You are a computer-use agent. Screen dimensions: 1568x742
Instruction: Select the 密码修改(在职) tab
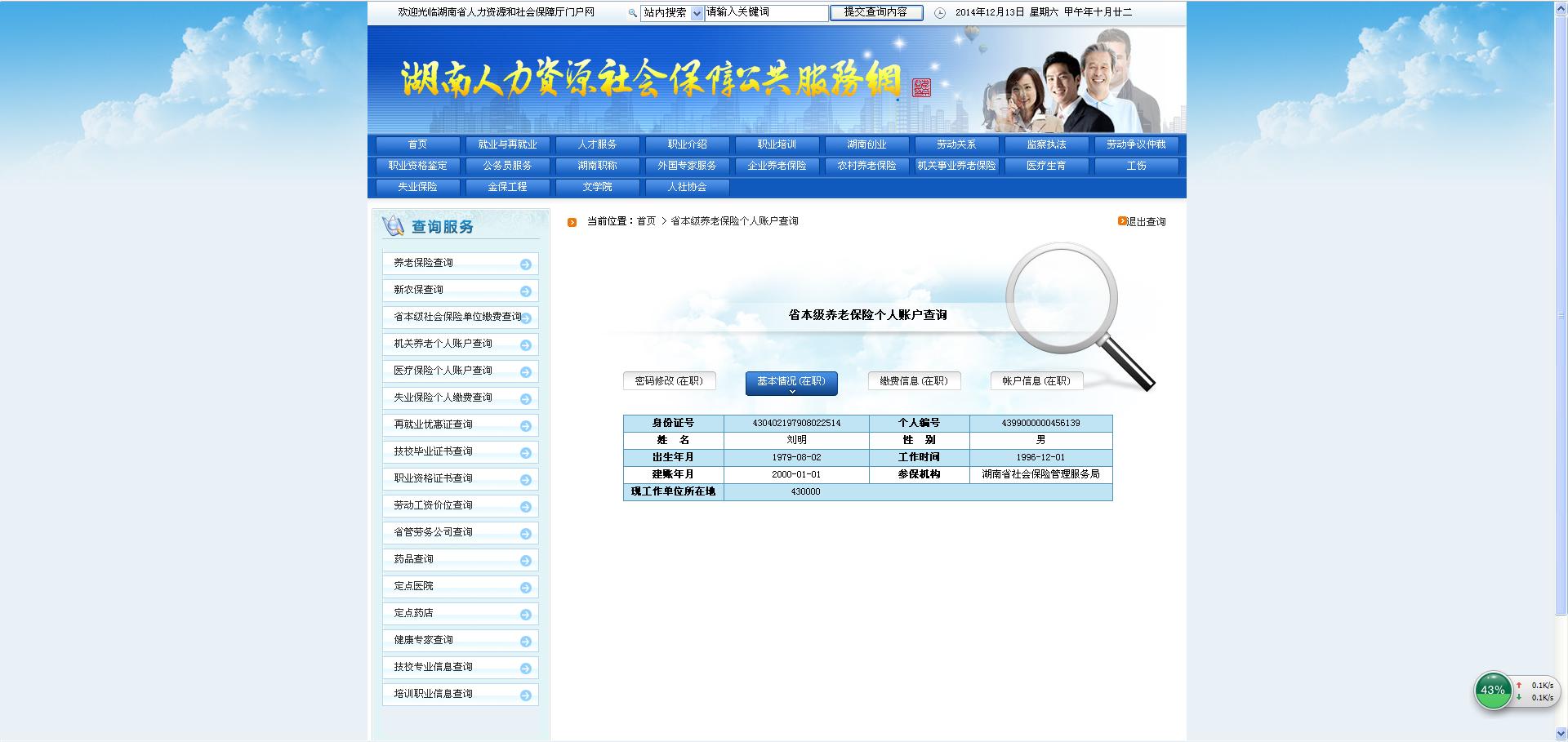click(x=669, y=381)
